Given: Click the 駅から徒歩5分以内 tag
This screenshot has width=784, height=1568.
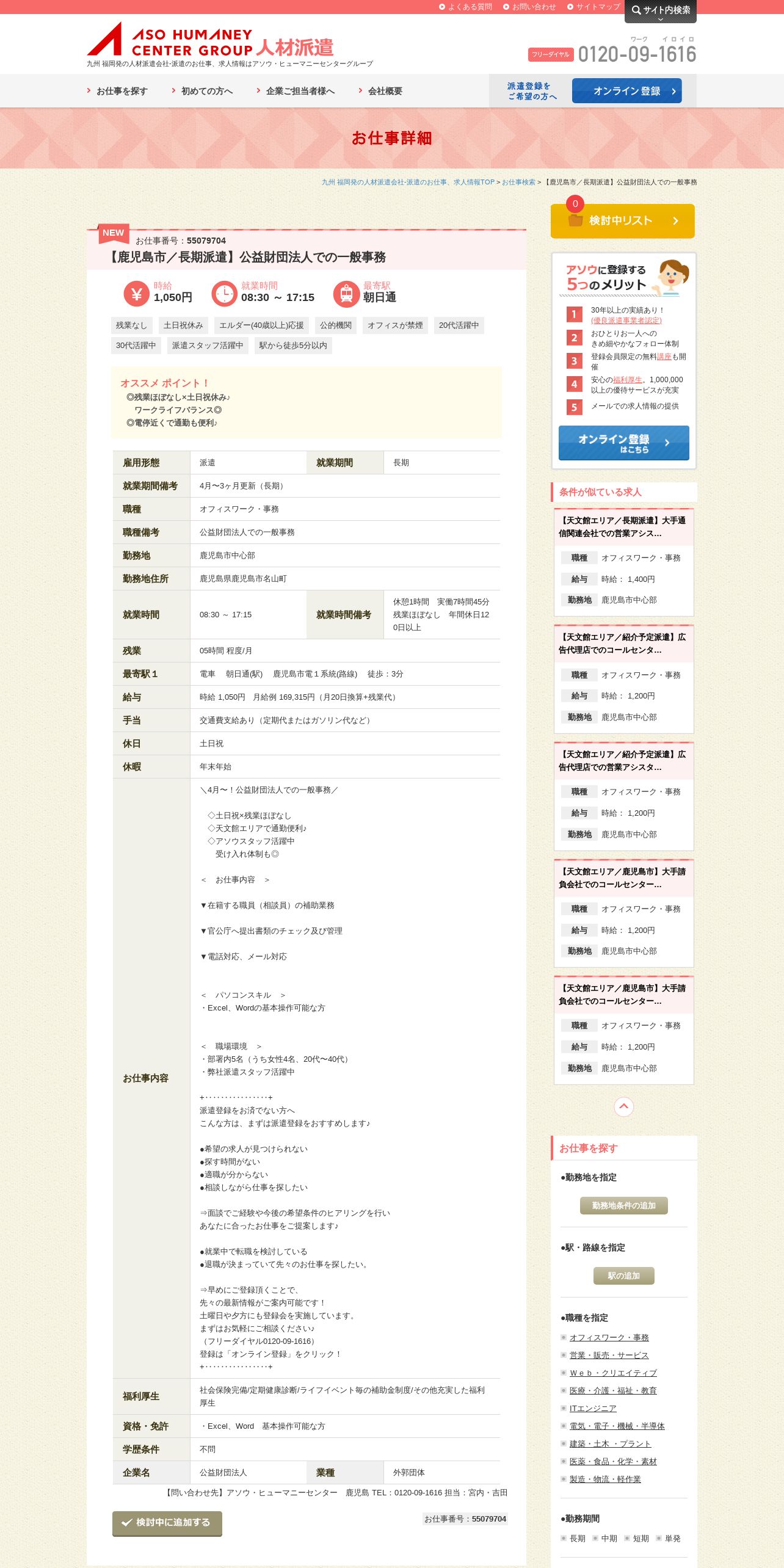Looking at the screenshot, I should tap(293, 346).
